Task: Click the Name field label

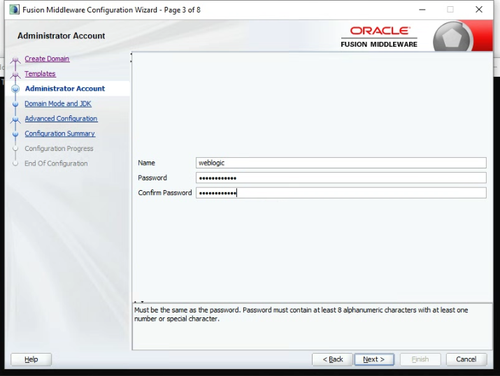Action: click(x=146, y=163)
